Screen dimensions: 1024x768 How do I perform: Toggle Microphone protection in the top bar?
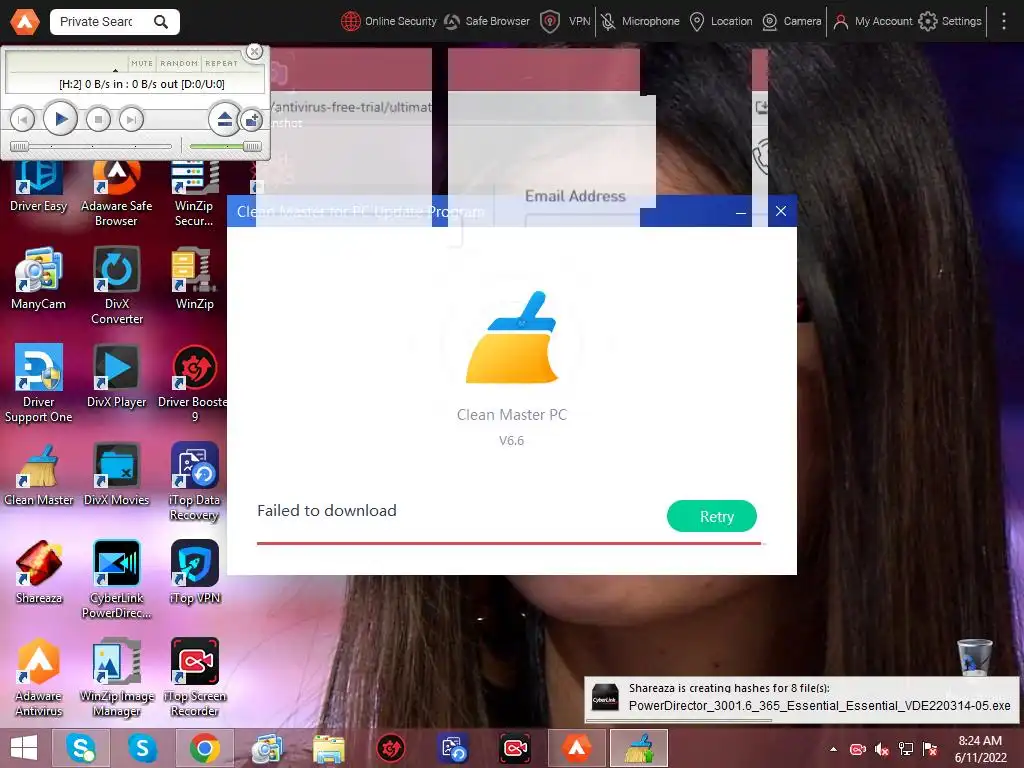(640, 22)
